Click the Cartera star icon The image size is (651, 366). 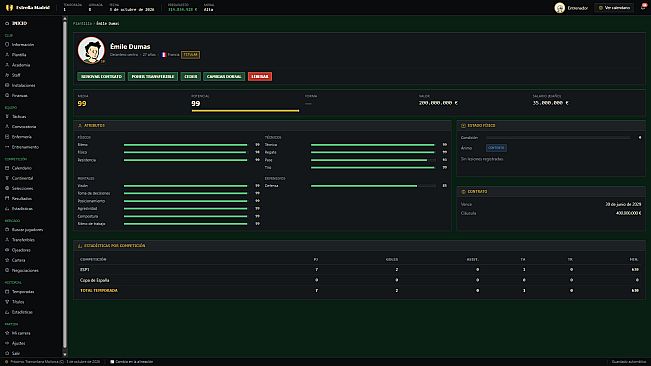[7, 260]
